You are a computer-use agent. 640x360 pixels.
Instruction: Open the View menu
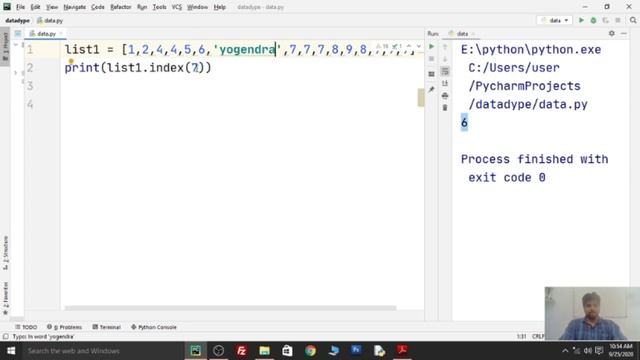[52, 7]
